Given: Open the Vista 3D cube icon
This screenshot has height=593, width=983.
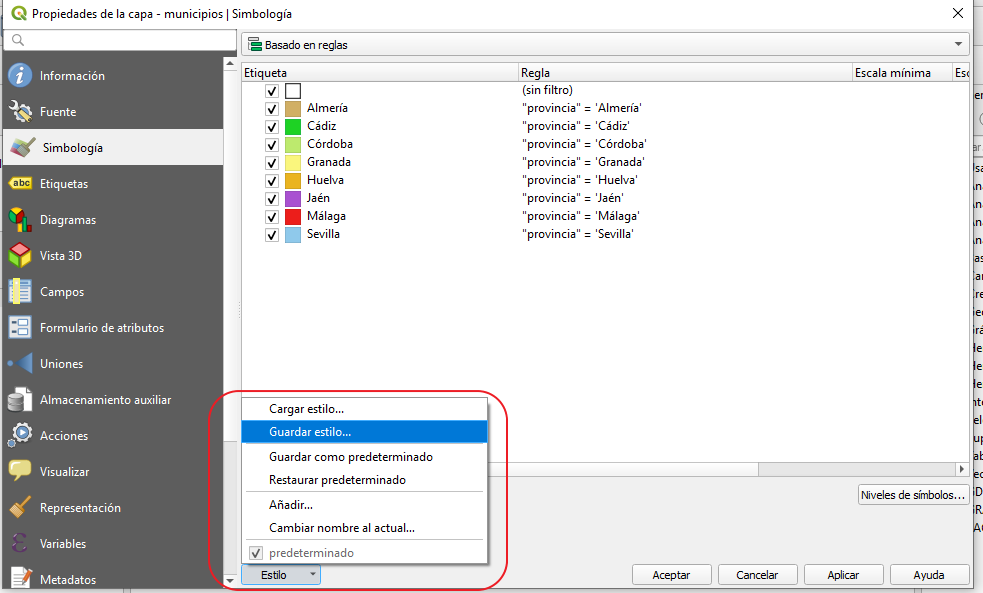Looking at the screenshot, I should coord(20,255).
